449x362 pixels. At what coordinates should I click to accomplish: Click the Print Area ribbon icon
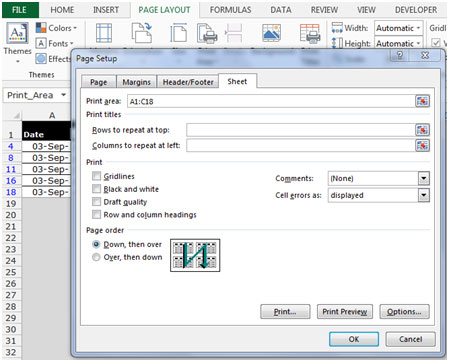[x=207, y=33]
